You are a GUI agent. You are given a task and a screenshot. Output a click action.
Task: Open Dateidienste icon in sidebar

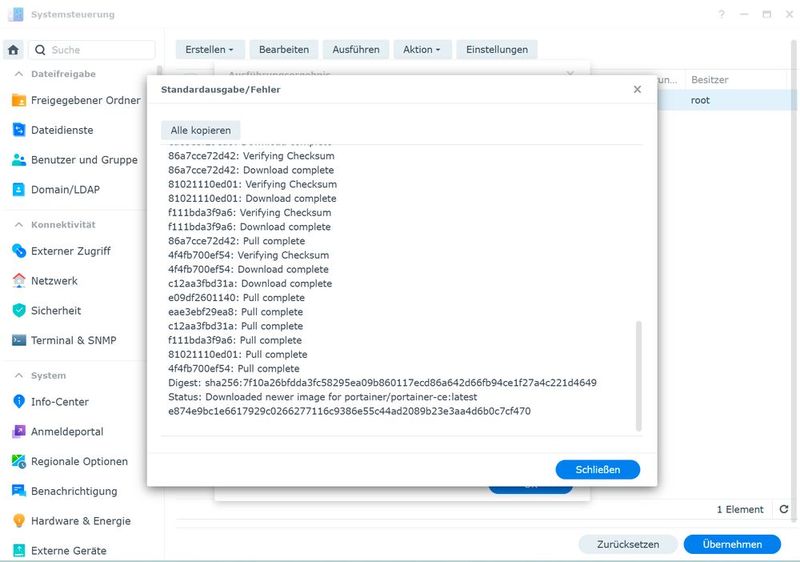(19, 130)
